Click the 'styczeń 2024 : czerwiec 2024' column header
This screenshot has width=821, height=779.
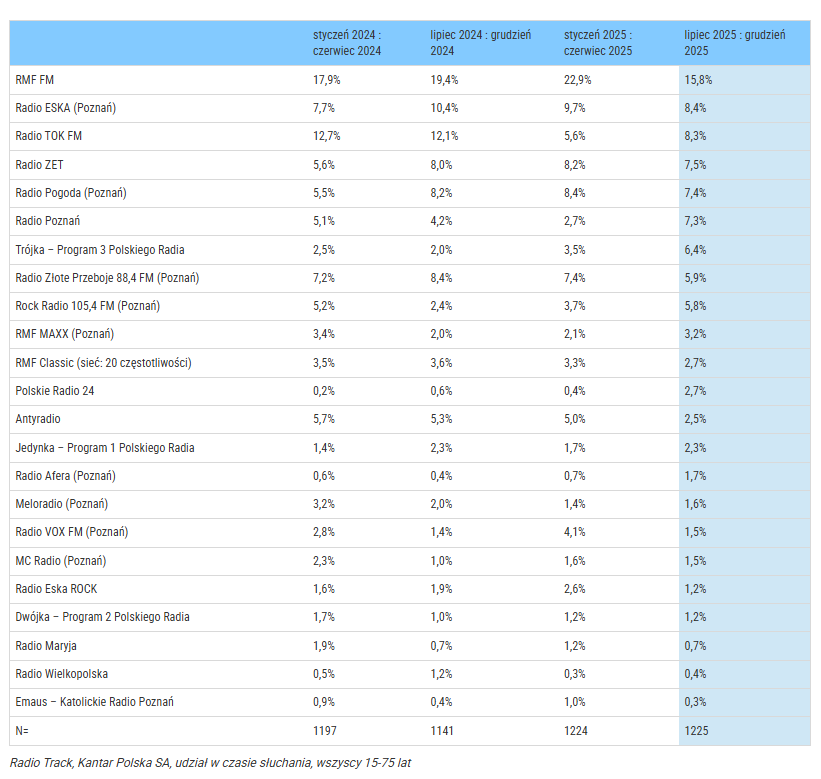pos(347,42)
